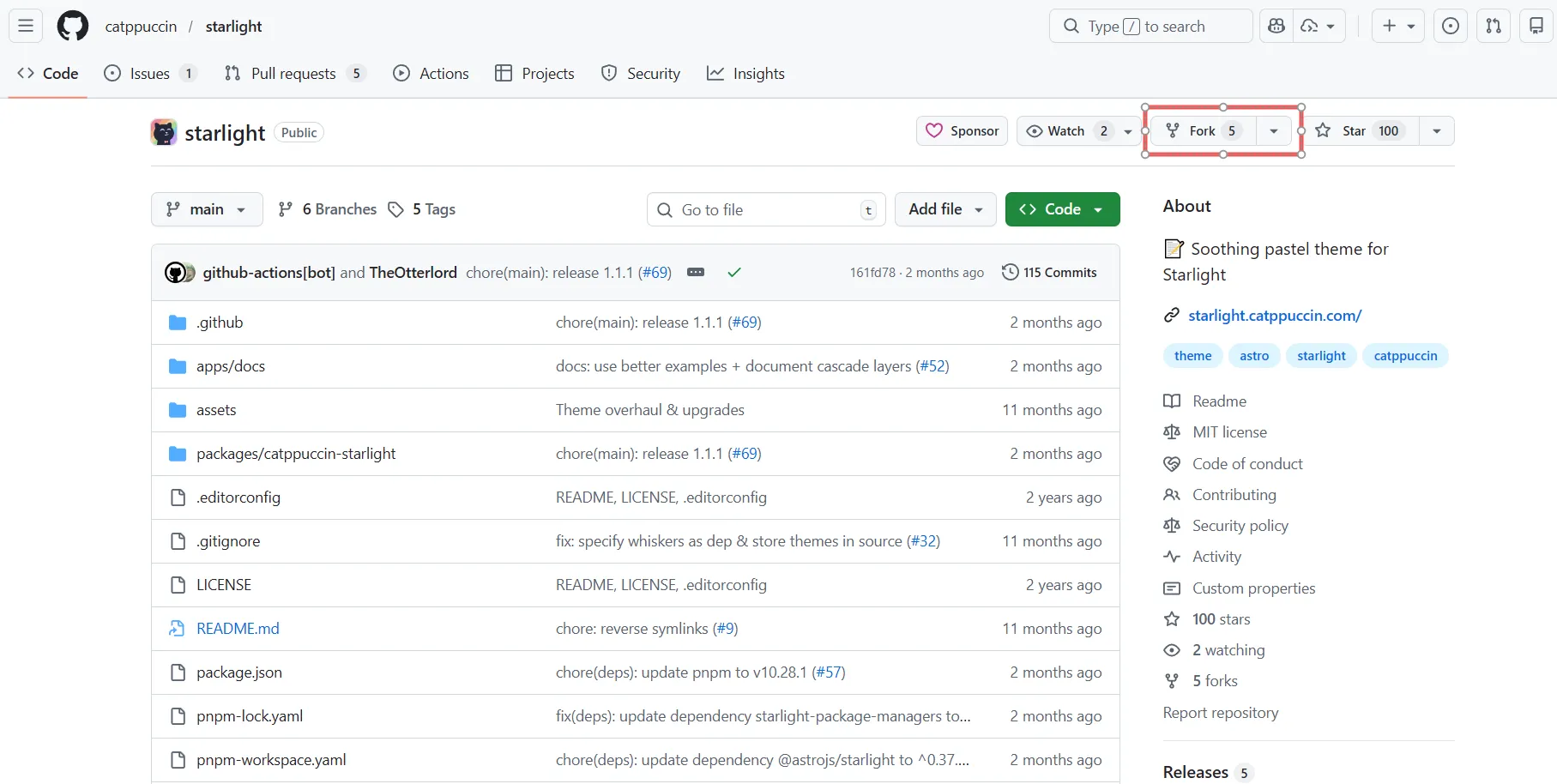The height and width of the screenshot is (784, 1557).
Task: Expand the Star lists dropdown arrow
Action: 1437,131
